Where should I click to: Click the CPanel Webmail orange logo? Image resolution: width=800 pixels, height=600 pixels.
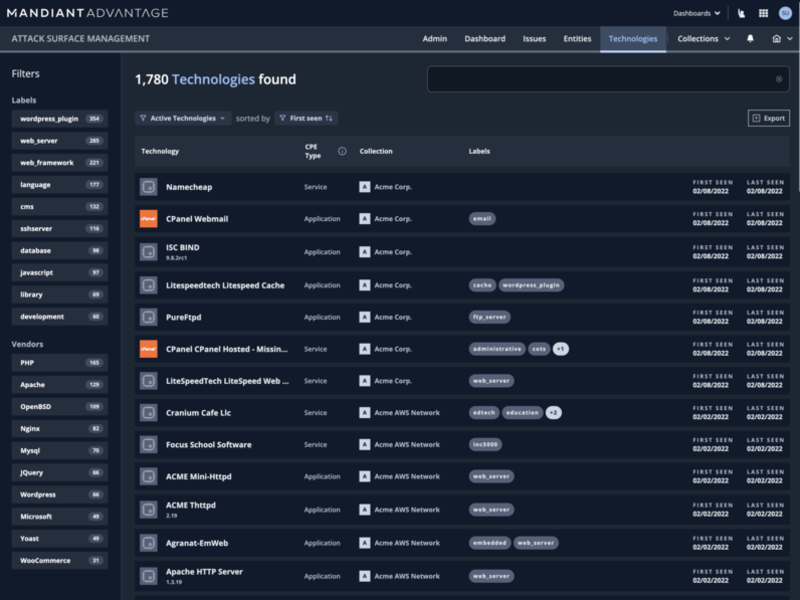(x=148, y=218)
